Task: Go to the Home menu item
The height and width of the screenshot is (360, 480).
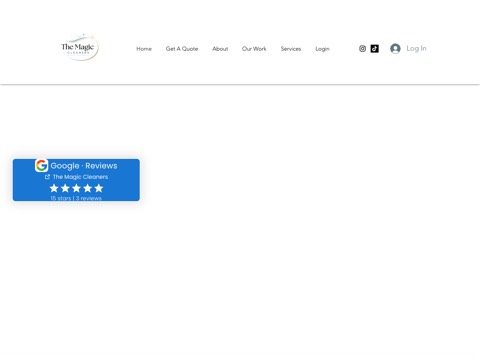Action: (144, 49)
